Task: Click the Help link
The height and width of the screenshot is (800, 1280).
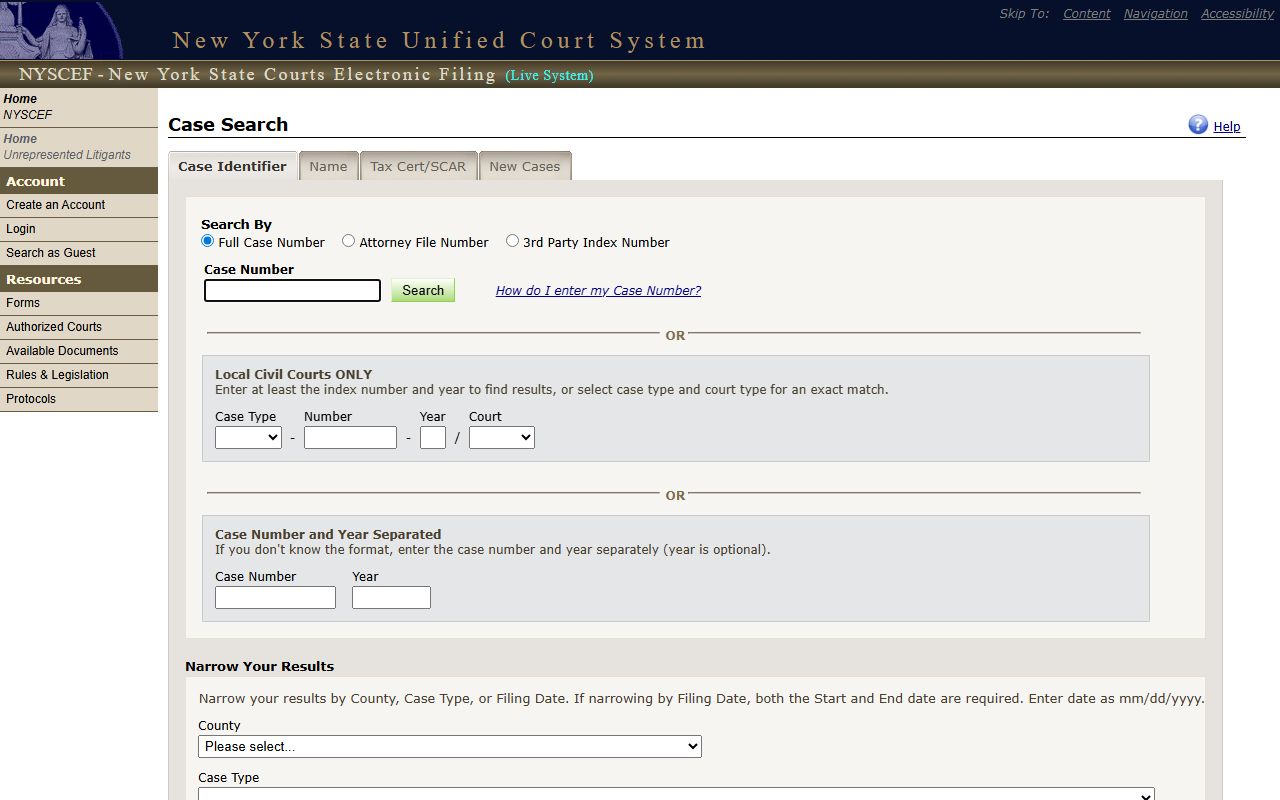Action: (x=1227, y=127)
